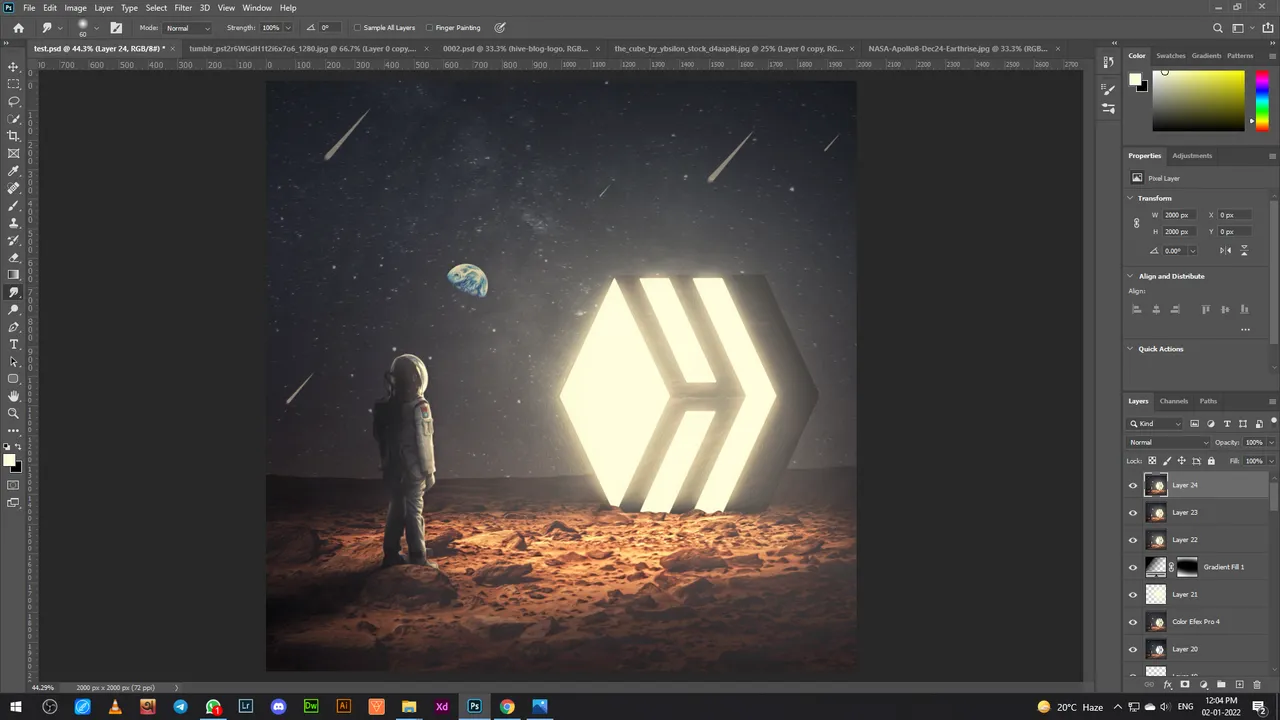Image resolution: width=1280 pixels, height=720 pixels.
Task: Open the layer filter Kind dropdown
Action: point(1155,424)
